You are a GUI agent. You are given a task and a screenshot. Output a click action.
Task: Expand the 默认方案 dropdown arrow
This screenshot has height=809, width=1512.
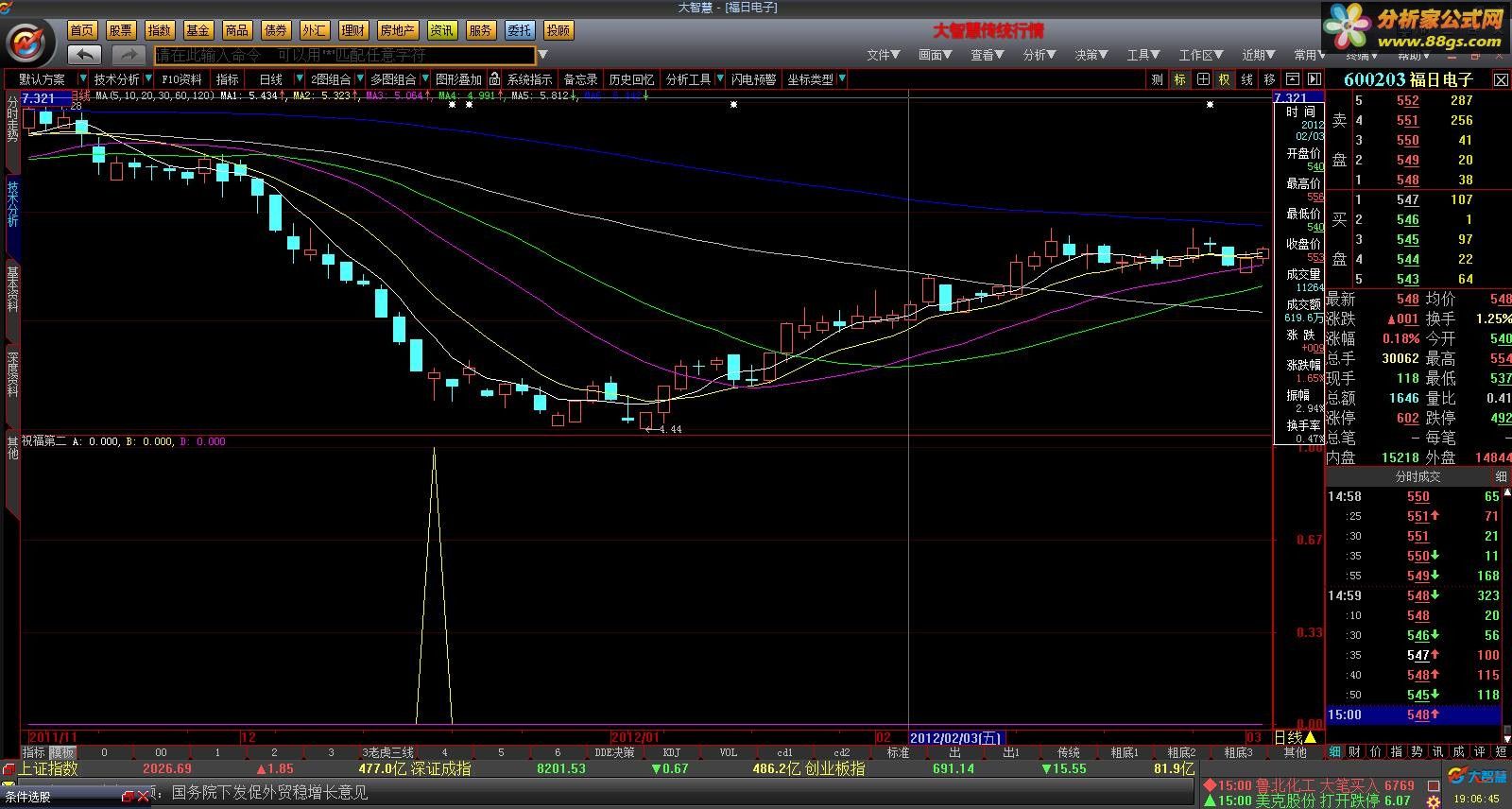pos(83,79)
